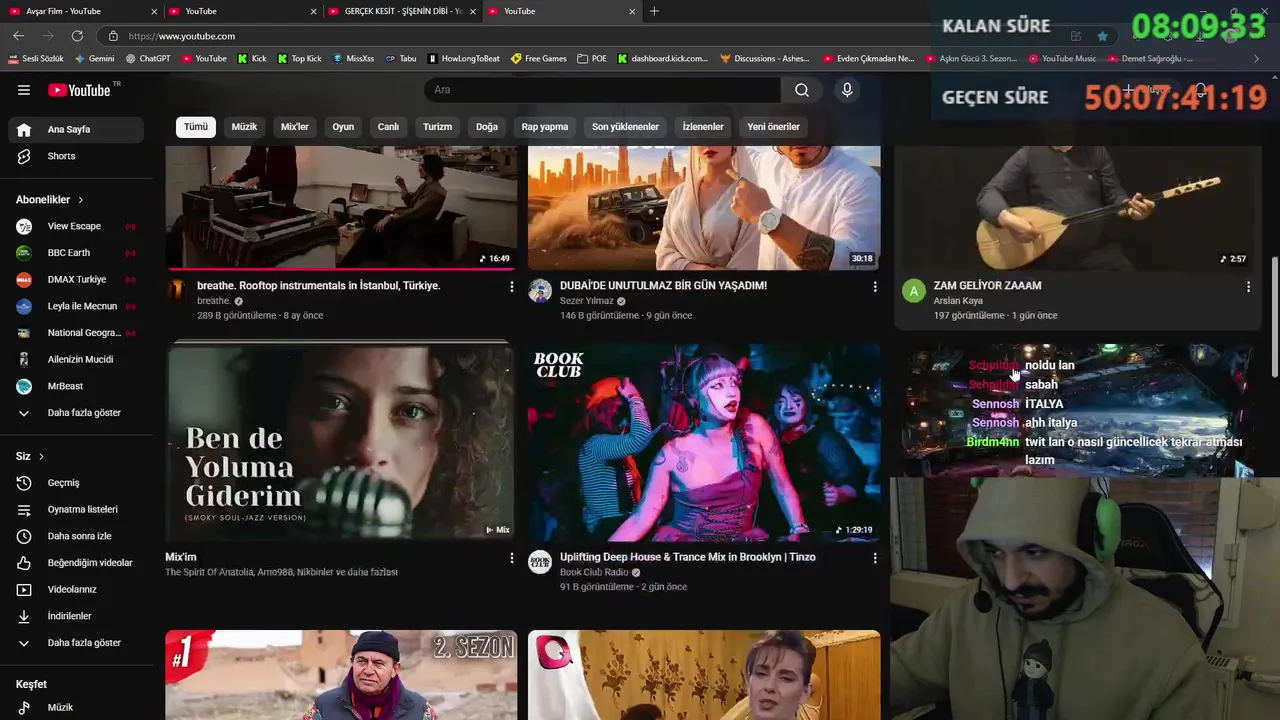Open a new browser tab
Image resolution: width=1280 pixels, height=720 pixels.
click(654, 11)
